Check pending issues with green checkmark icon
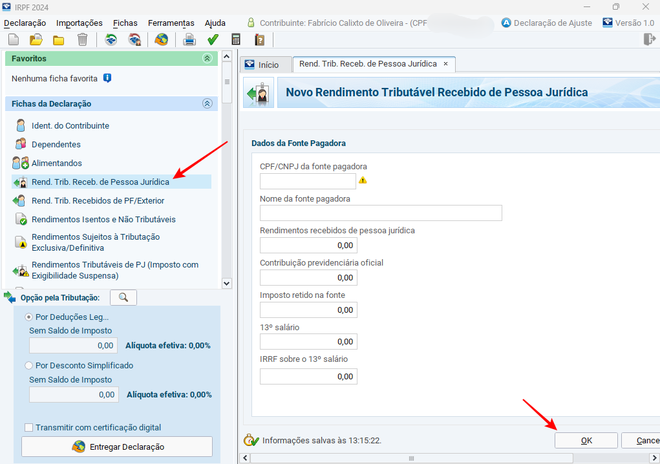This screenshot has width=660, height=464. point(213,40)
